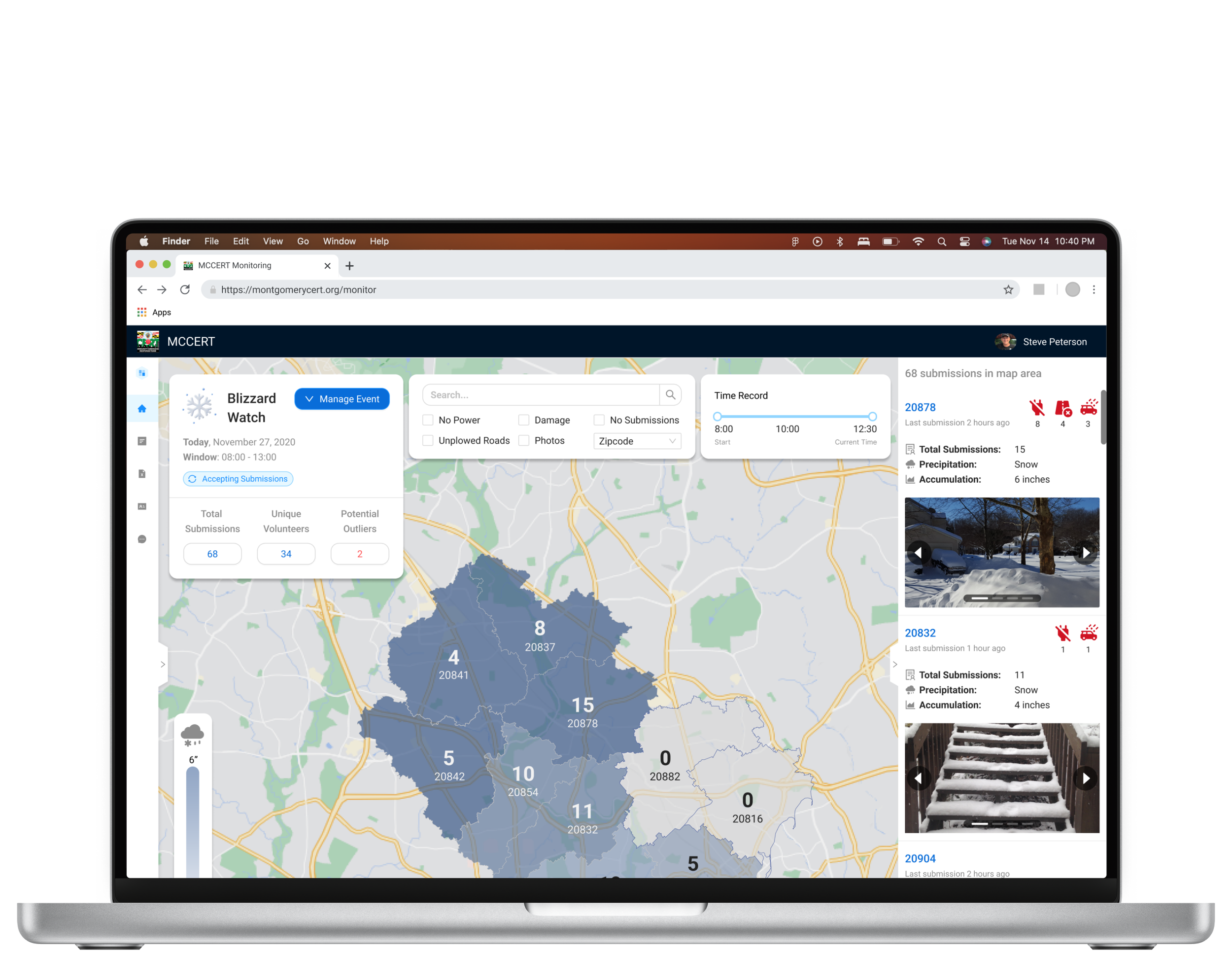Toggle the Damage checkbox
Screen dimensions: 1232x957
[524, 420]
